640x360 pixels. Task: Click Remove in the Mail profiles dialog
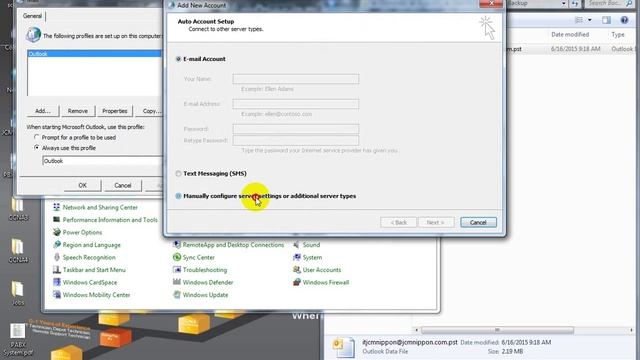tap(78, 111)
